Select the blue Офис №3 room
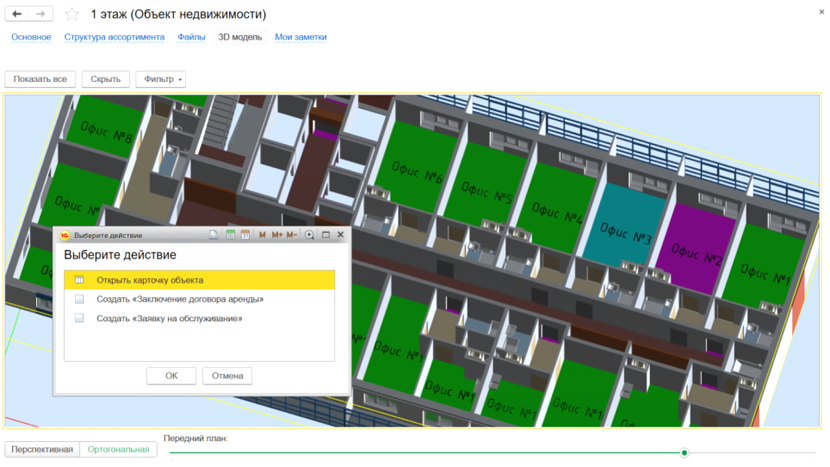Image resolution: width=830 pixels, height=467 pixels. point(625,224)
